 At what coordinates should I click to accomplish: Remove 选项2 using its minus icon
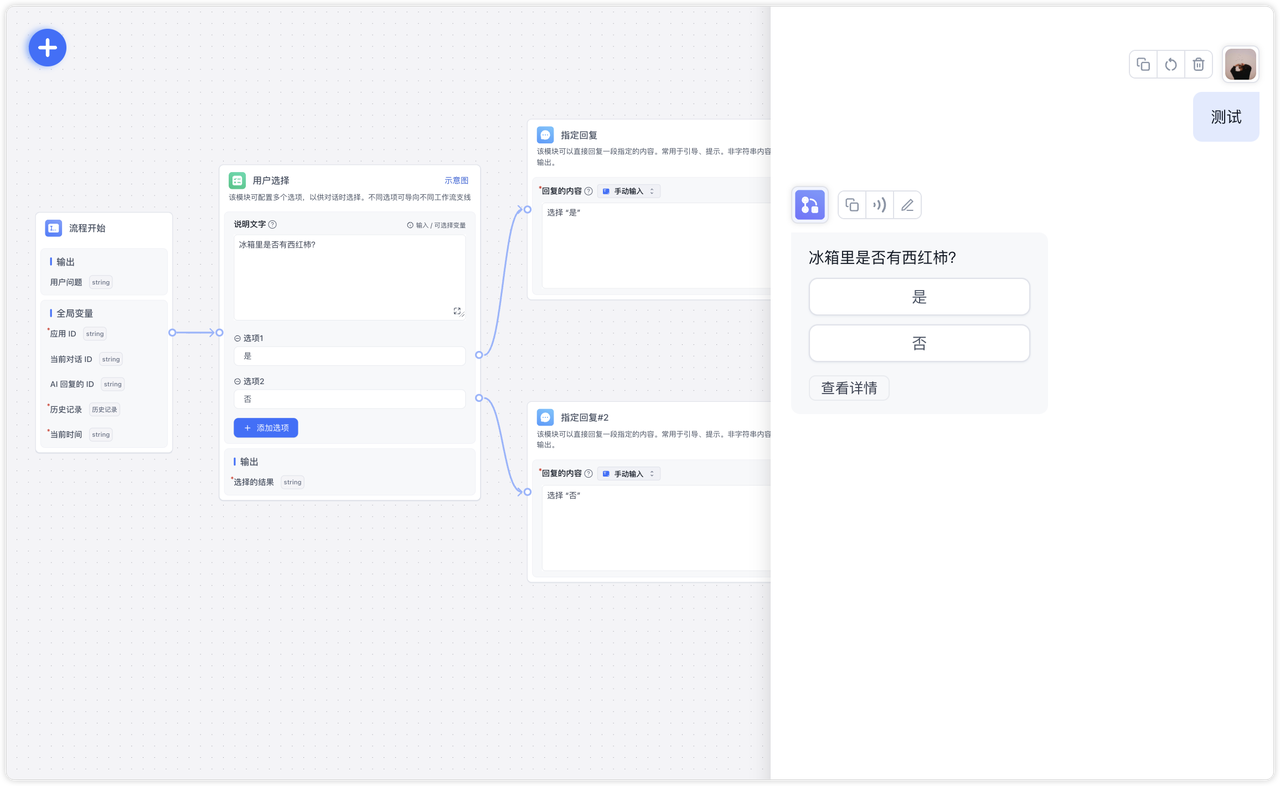tap(238, 381)
